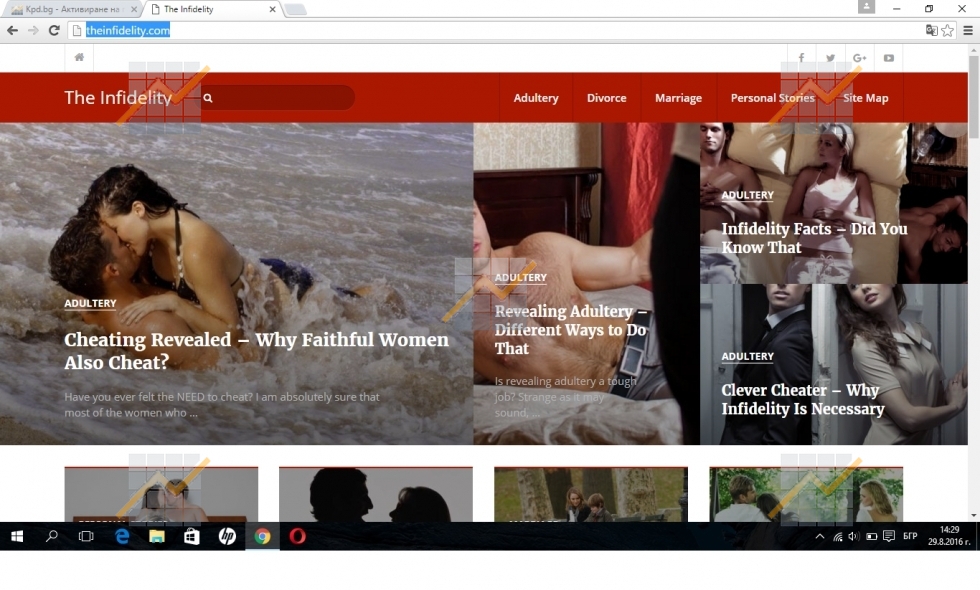Open the site's Twitter icon
This screenshot has width=980, height=590.
tap(830, 58)
